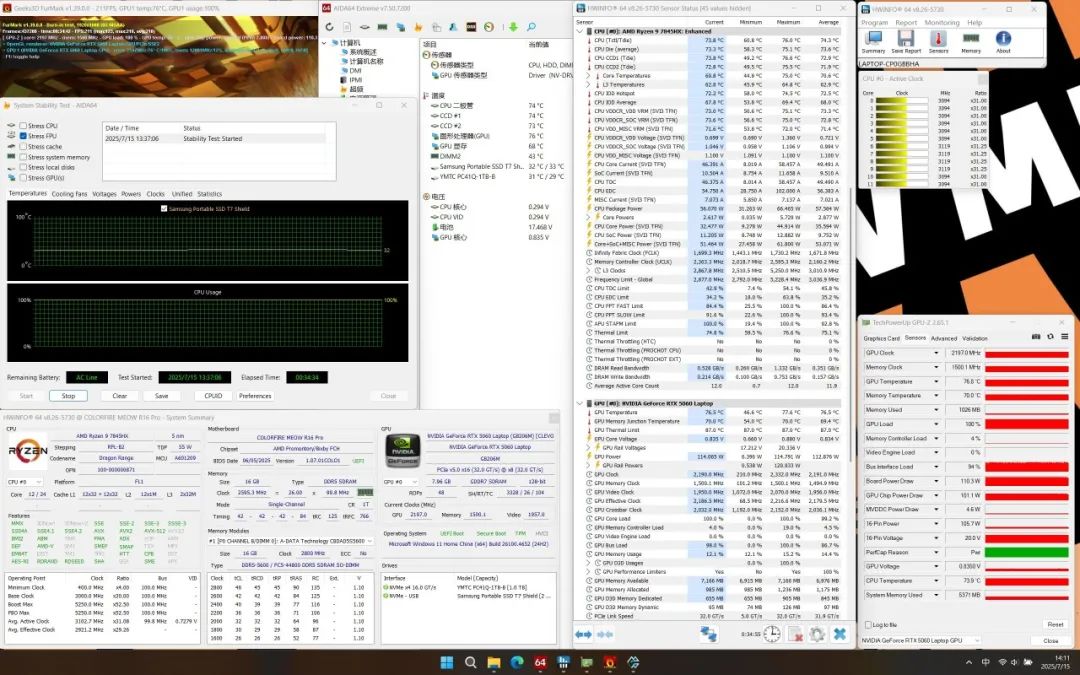The width and height of the screenshot is (1080, 675).
Task: Click the GPU Load red graph bar in GPU-Z
Action: click(1027, 424)
